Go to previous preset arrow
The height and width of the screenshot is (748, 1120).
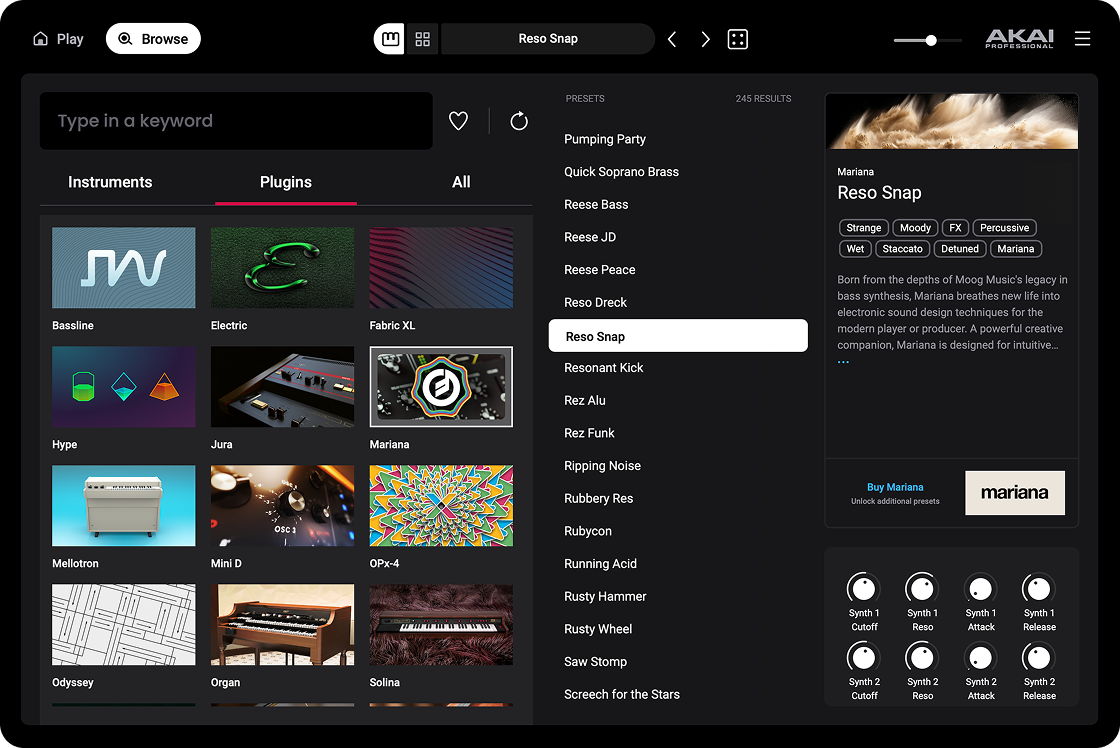click(x=672, y=39)
